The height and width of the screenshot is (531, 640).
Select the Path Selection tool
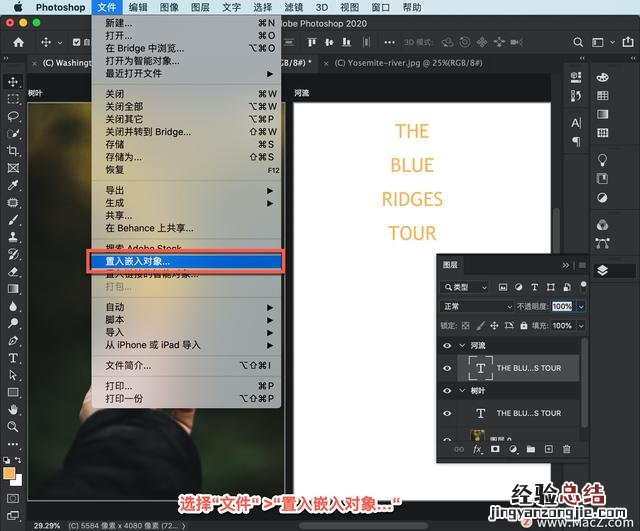coord(13,375)
